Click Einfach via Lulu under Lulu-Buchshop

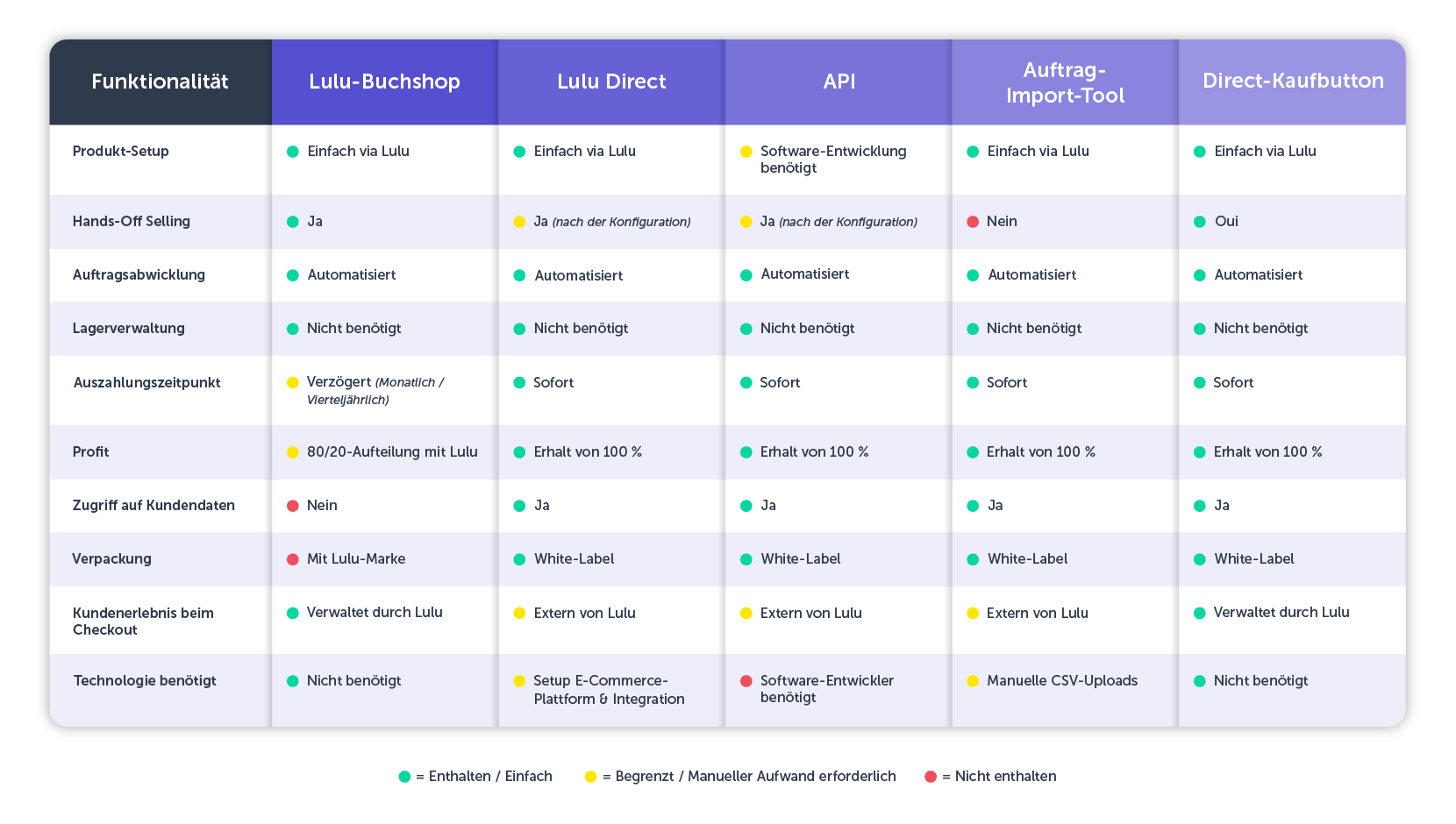click(359, 151)
